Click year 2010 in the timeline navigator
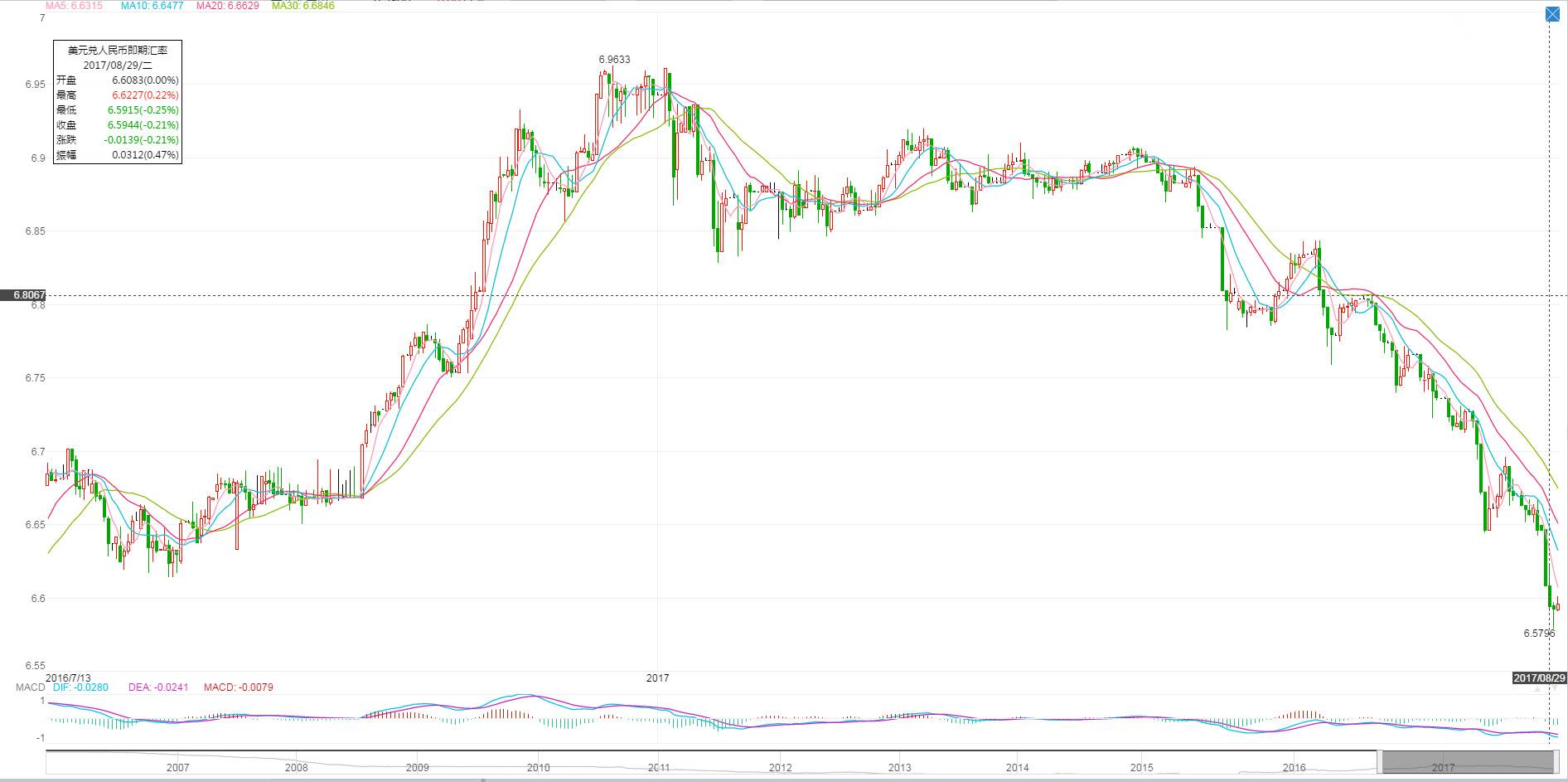This screenshot has width=1568, height=782. 538,768
